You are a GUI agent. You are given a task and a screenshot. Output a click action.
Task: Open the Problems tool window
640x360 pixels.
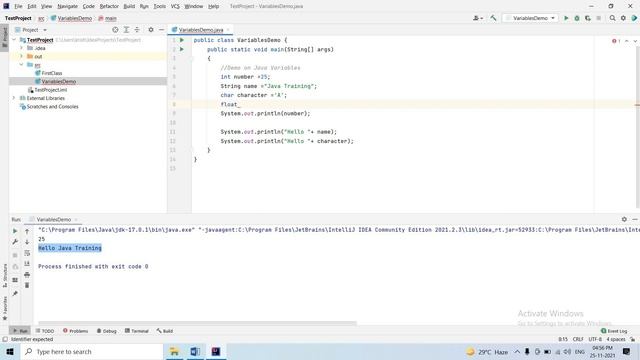(x=76, y=331)
